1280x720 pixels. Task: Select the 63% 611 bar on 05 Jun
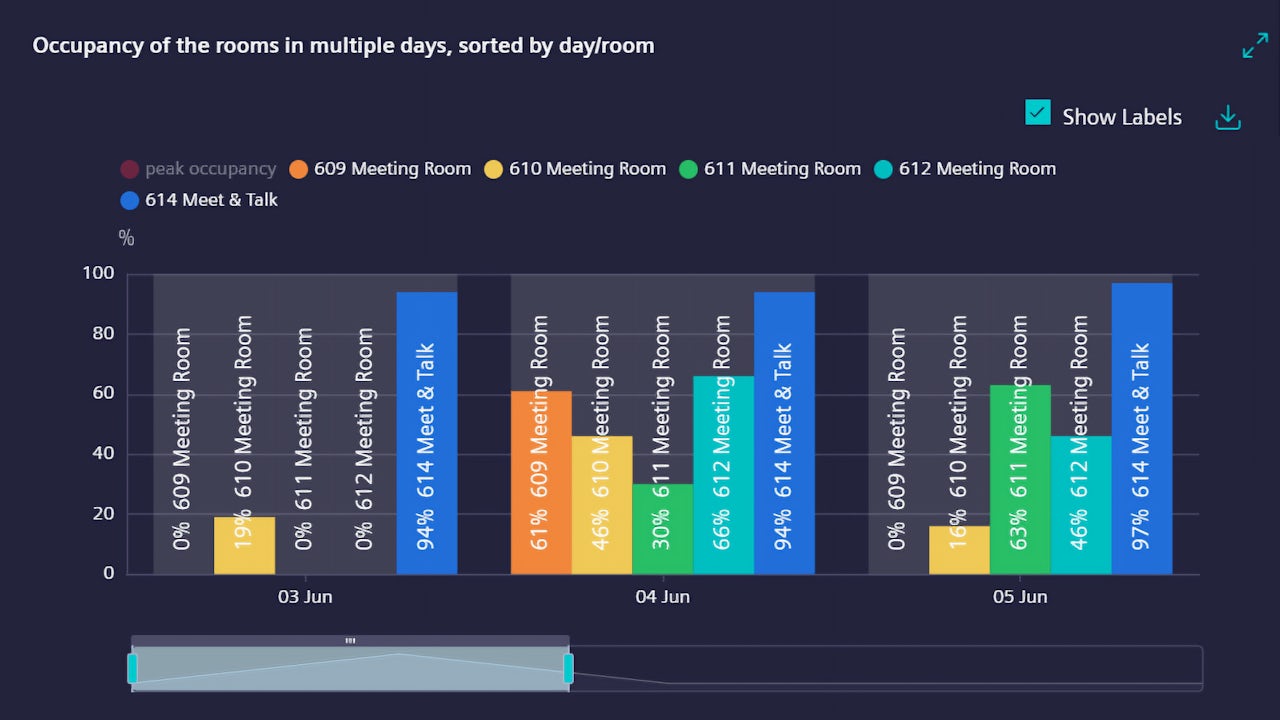point(1020,479)
